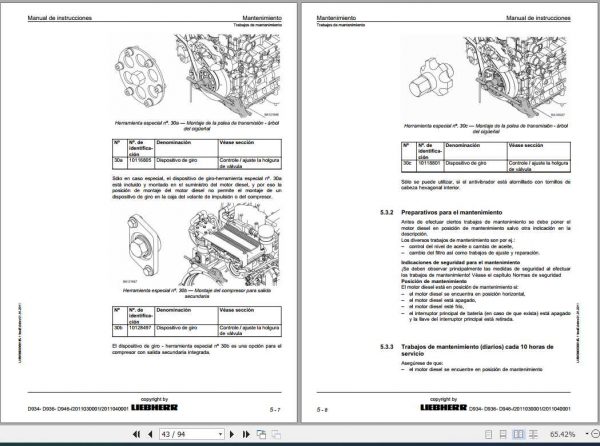Click heading 5.3.2 Preparativos para el mantenimiento
This screenshot has height=446, width=600.
441,212
